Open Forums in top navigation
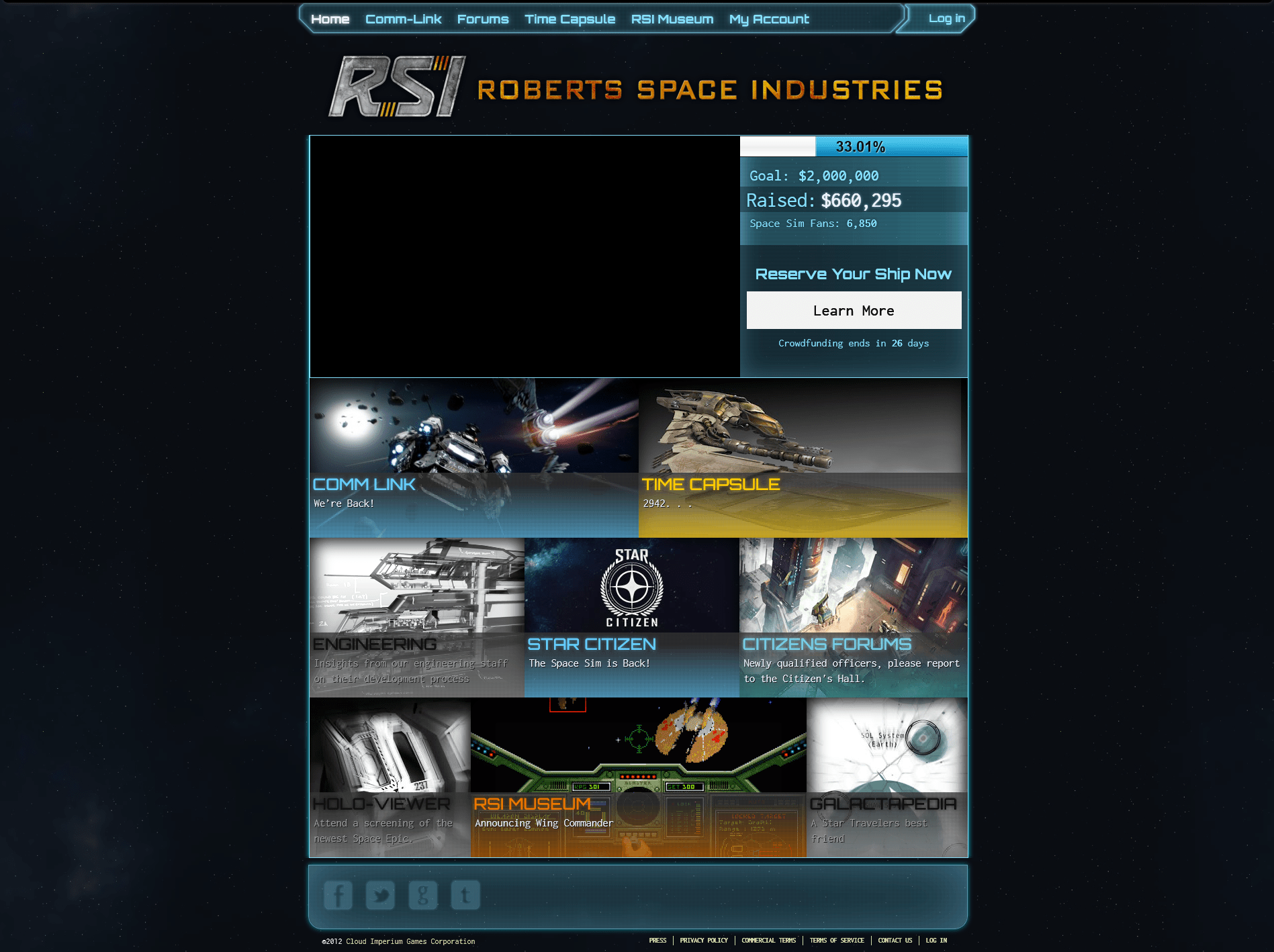 pos(483,19)
